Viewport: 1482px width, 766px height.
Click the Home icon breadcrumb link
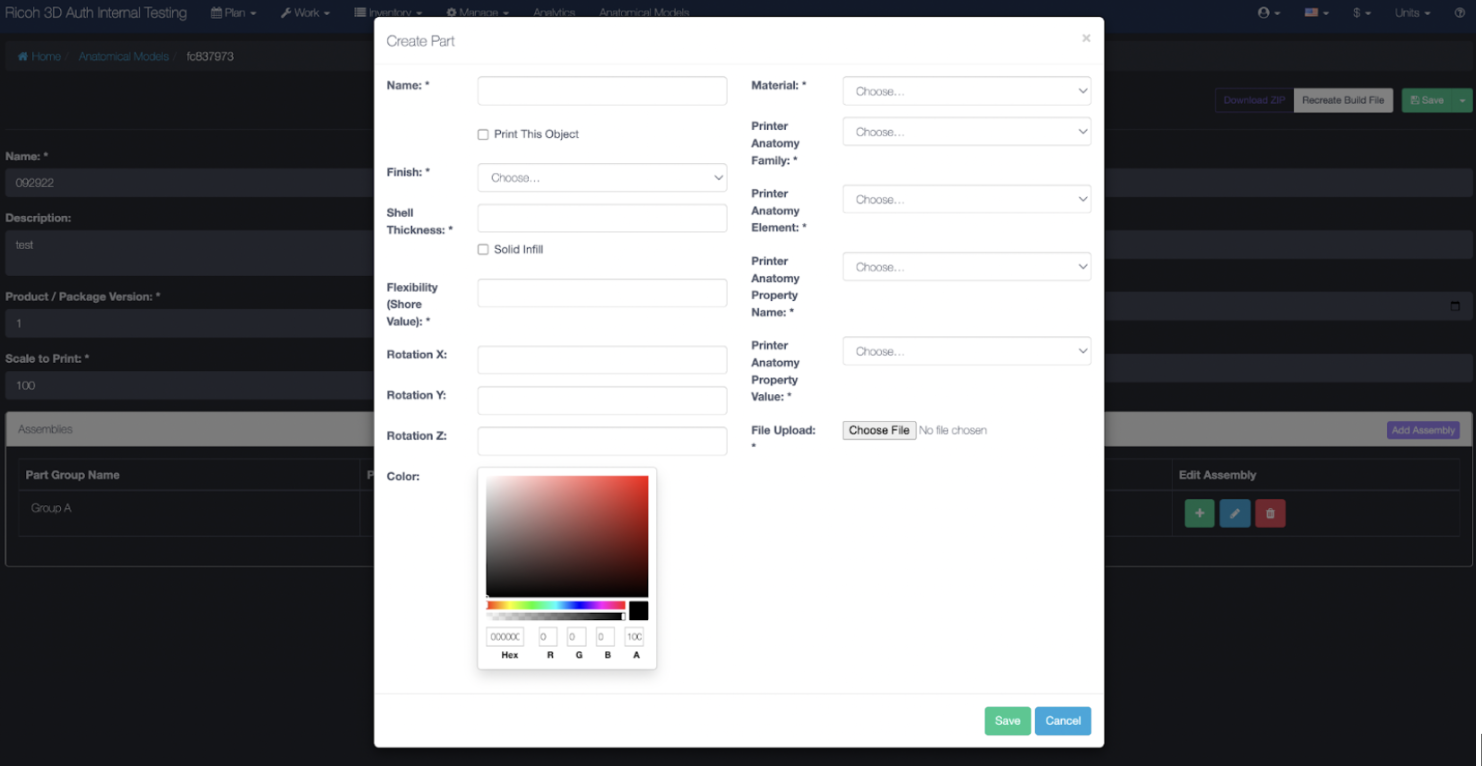point(39,57)
